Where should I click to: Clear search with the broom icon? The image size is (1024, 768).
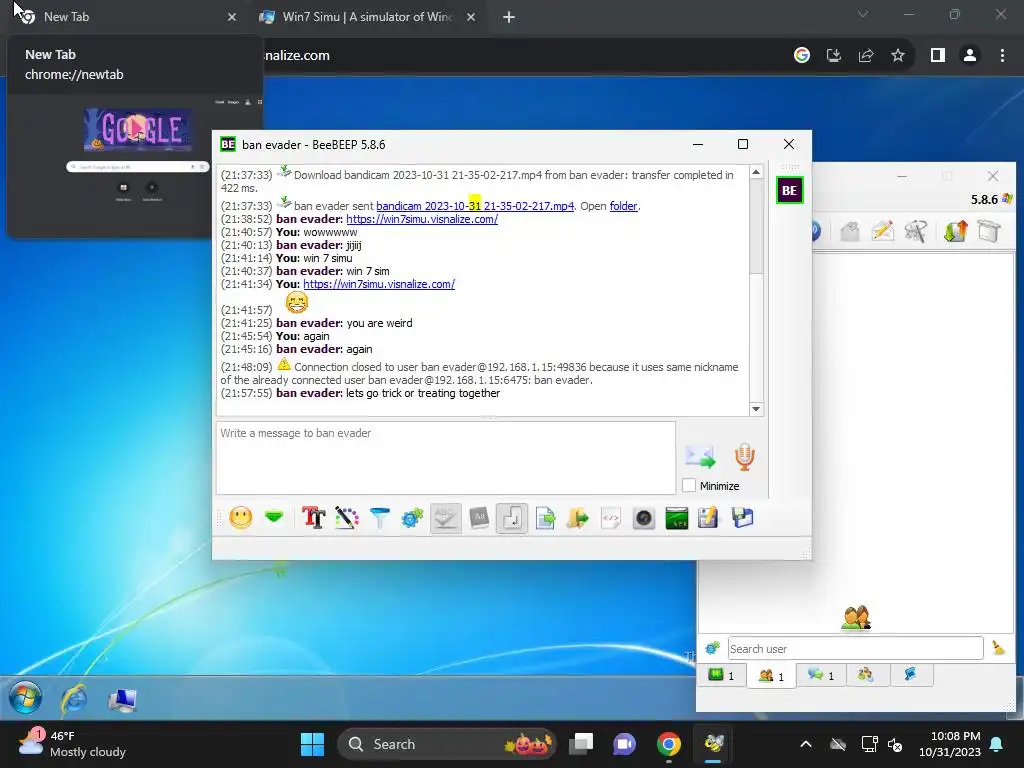pos(999,648)
